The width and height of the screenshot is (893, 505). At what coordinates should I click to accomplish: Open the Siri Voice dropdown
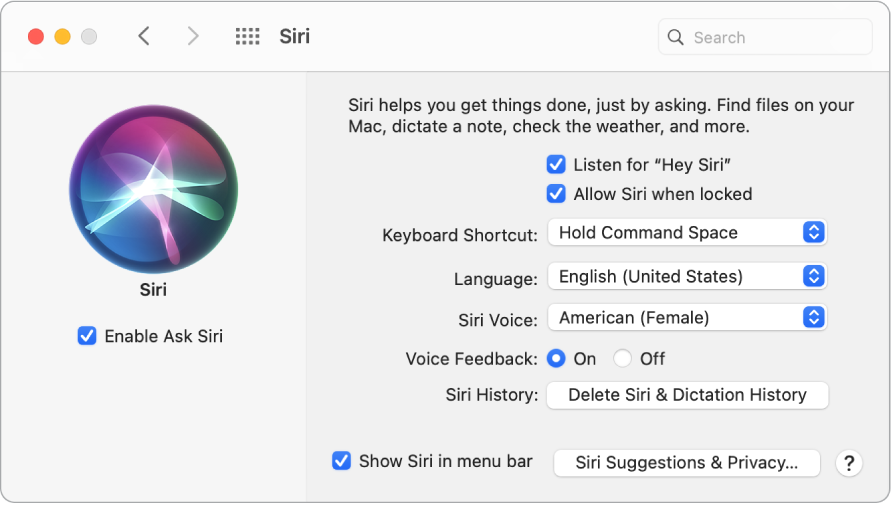(x=687, y=317)
